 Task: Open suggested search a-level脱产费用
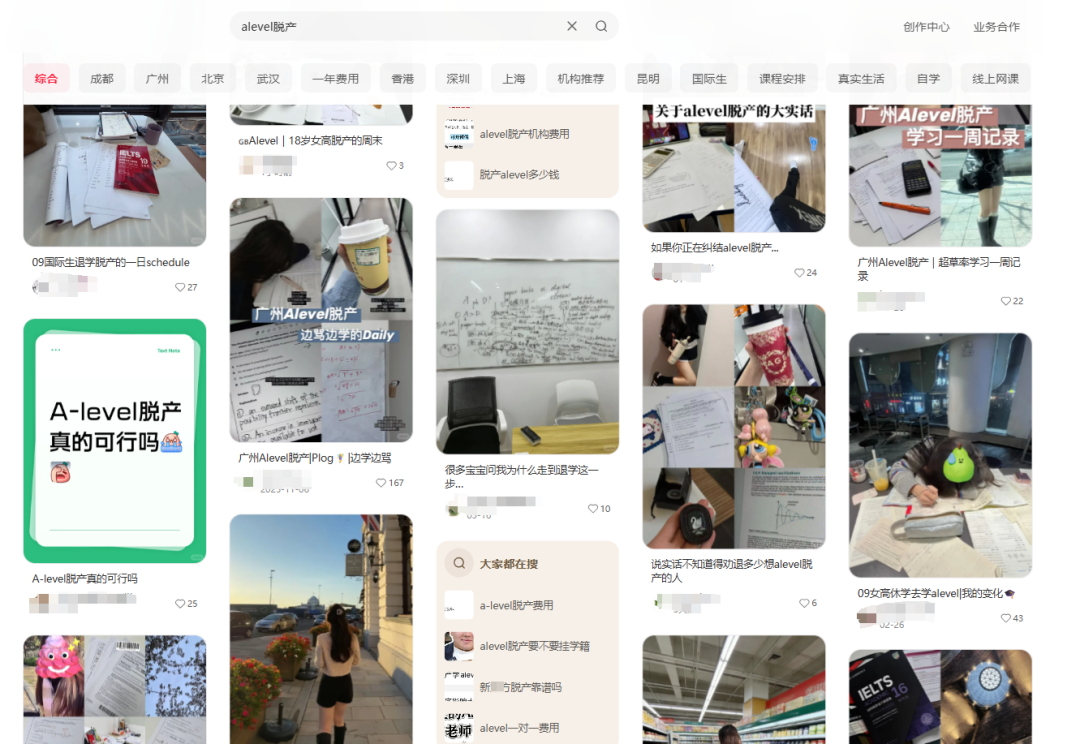coord(516,605)
